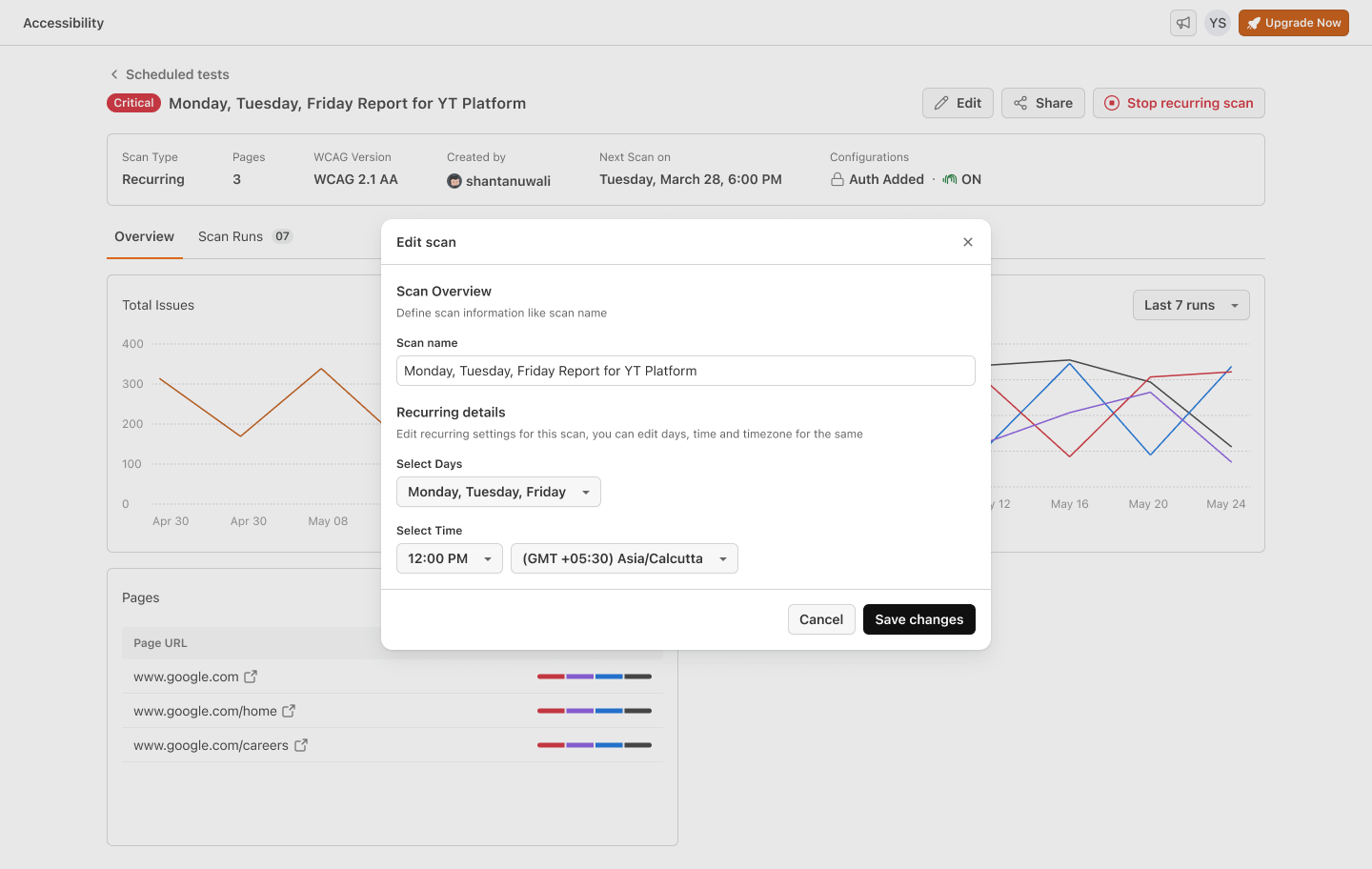Image resolution: width=1372 pixels, height=869 pixels.
Task: Expand the Last 7 runs dropdown
Action: [x=1190, y=305]
